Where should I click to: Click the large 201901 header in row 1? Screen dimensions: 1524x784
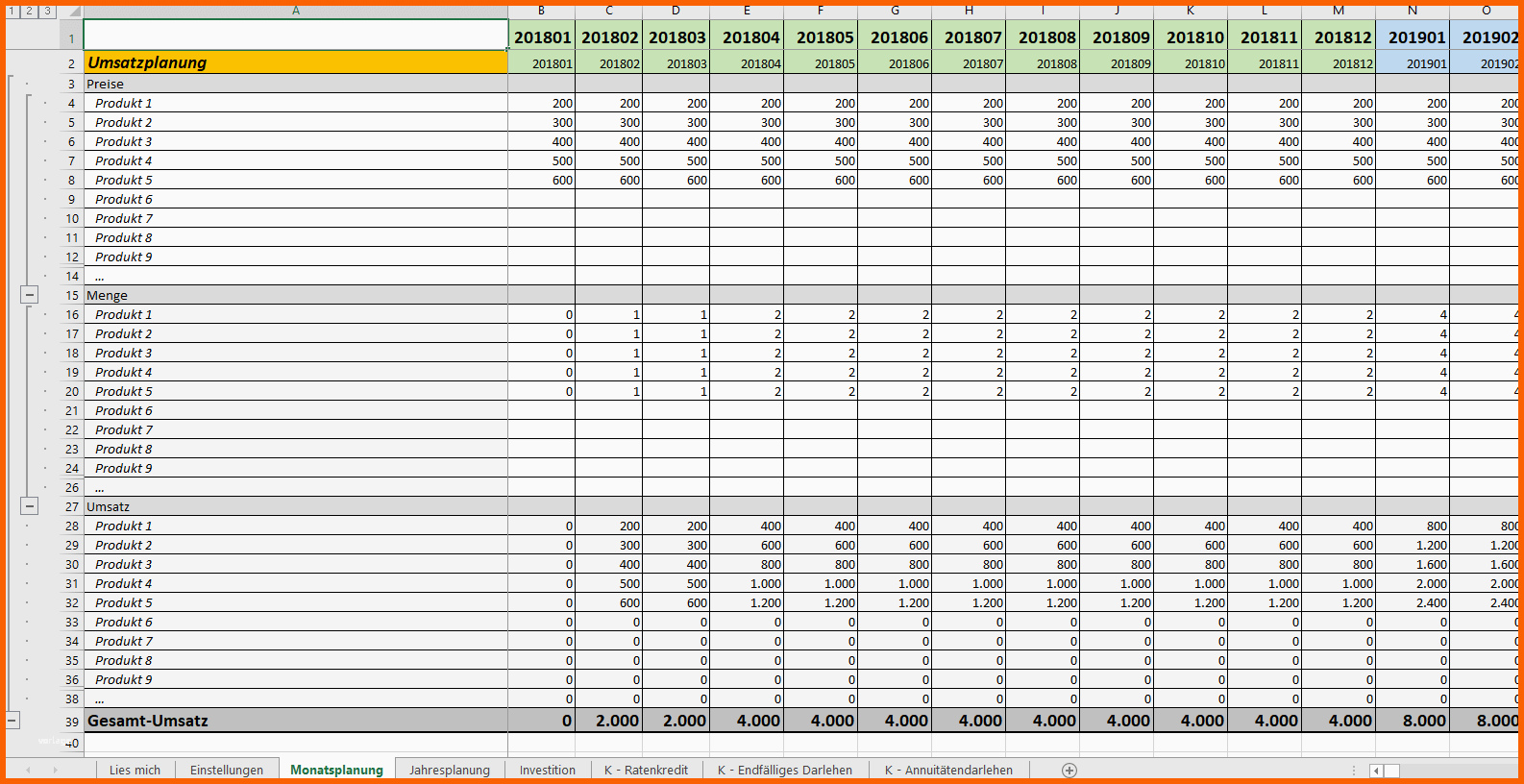[1413, 37]
